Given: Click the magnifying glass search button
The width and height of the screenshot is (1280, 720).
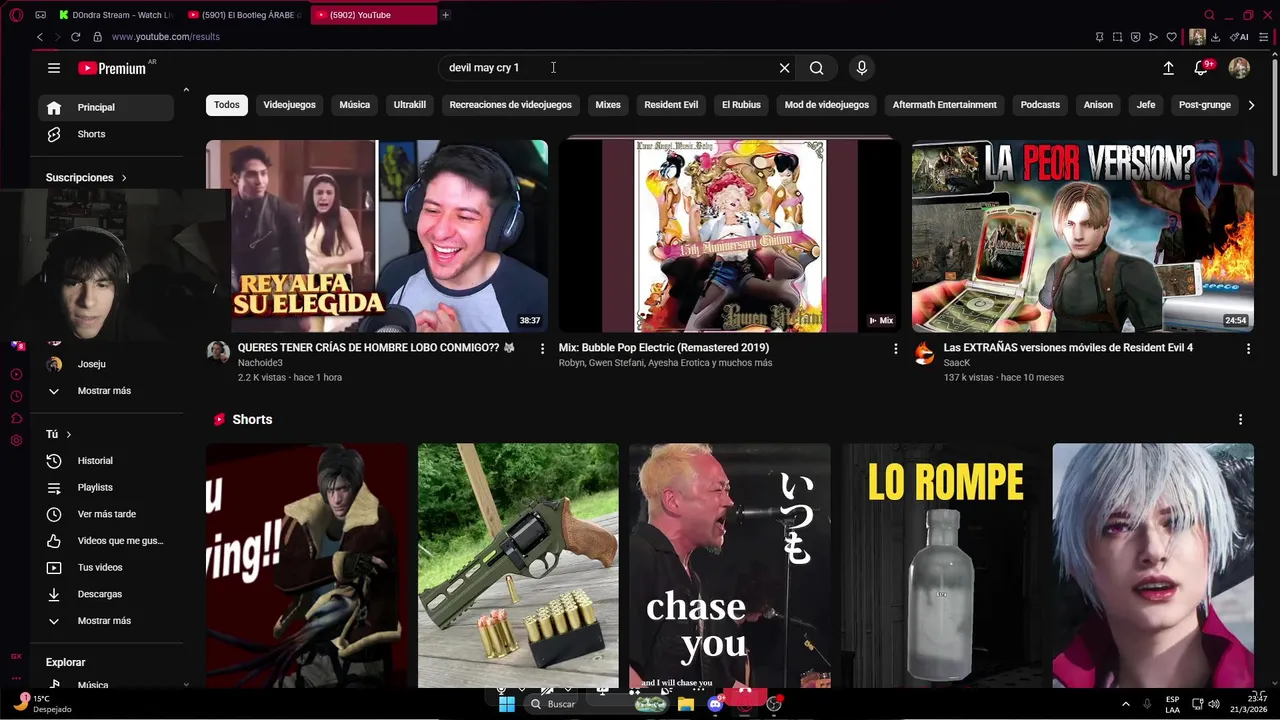Looking at the screenshot, I should point(817,68).
